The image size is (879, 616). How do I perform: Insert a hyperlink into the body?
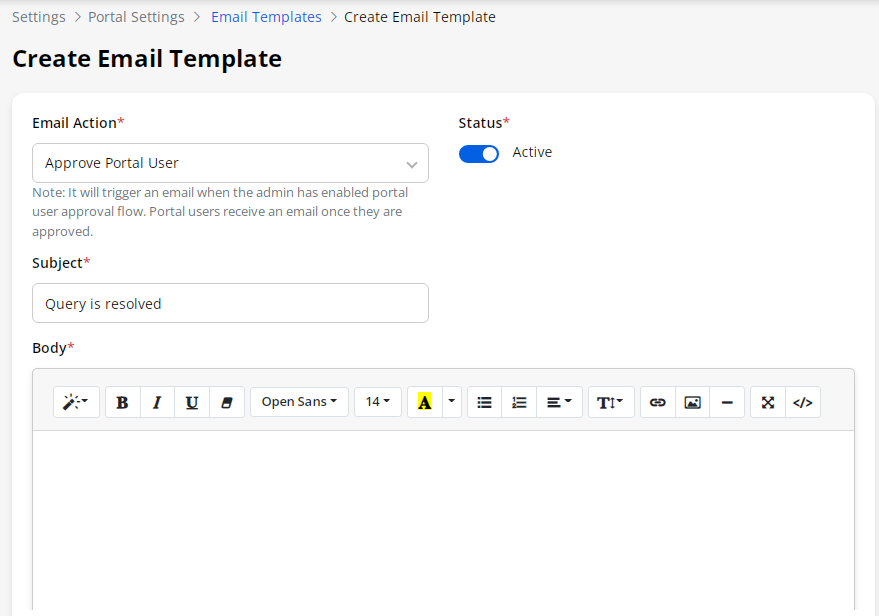click(x=657, y=402)
